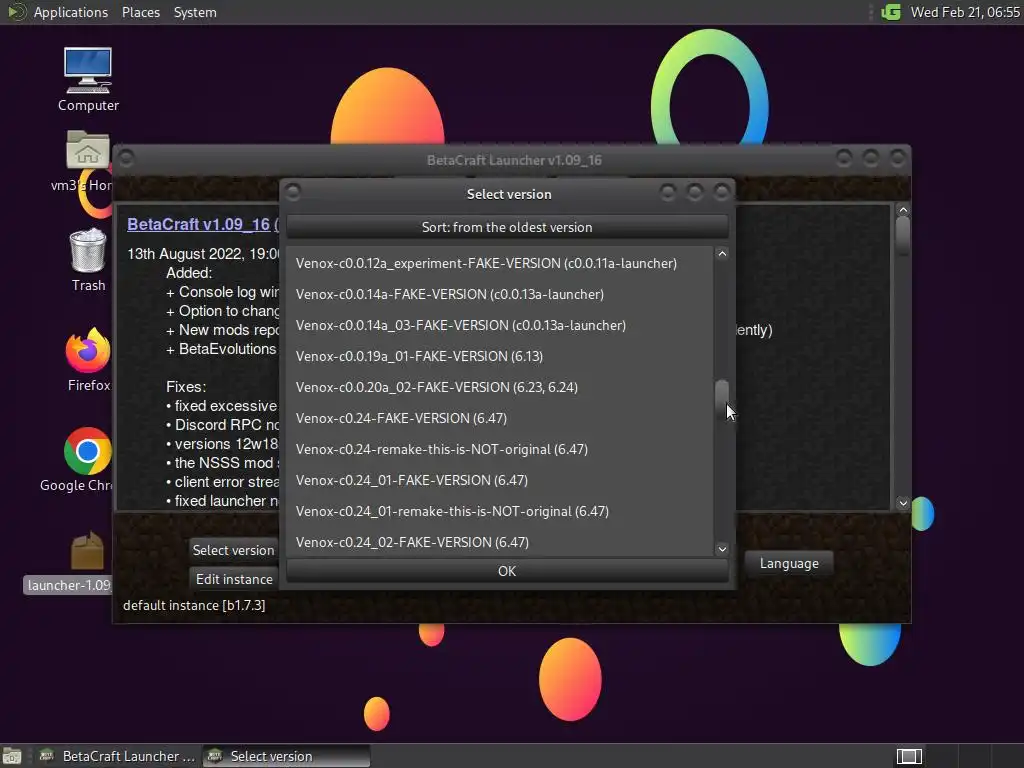Click the default instance [b1.7.3] text

pos(194,605)
